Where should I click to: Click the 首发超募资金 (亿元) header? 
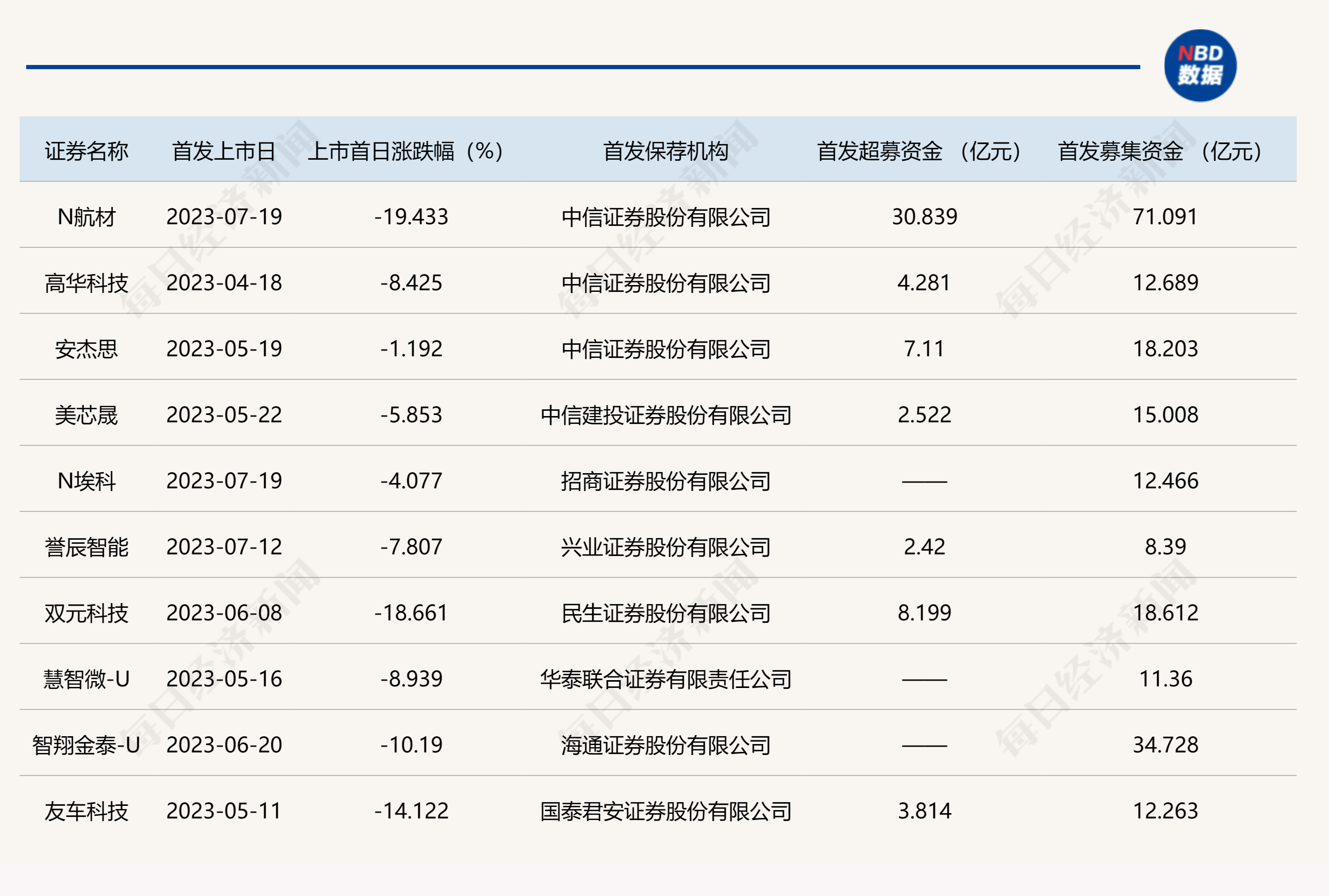click(920, 151)
